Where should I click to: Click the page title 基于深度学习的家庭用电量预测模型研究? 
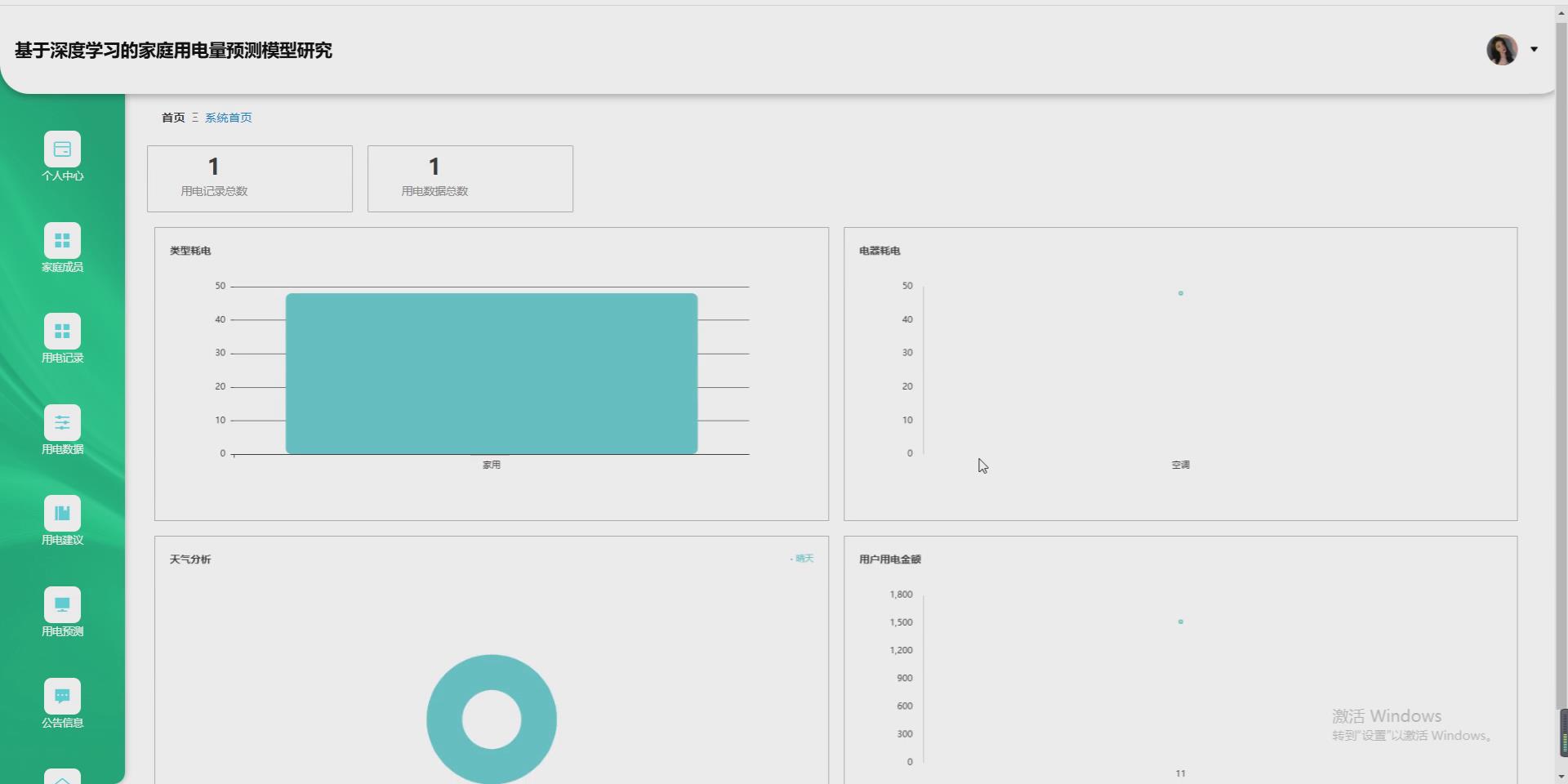click(173, 51)
